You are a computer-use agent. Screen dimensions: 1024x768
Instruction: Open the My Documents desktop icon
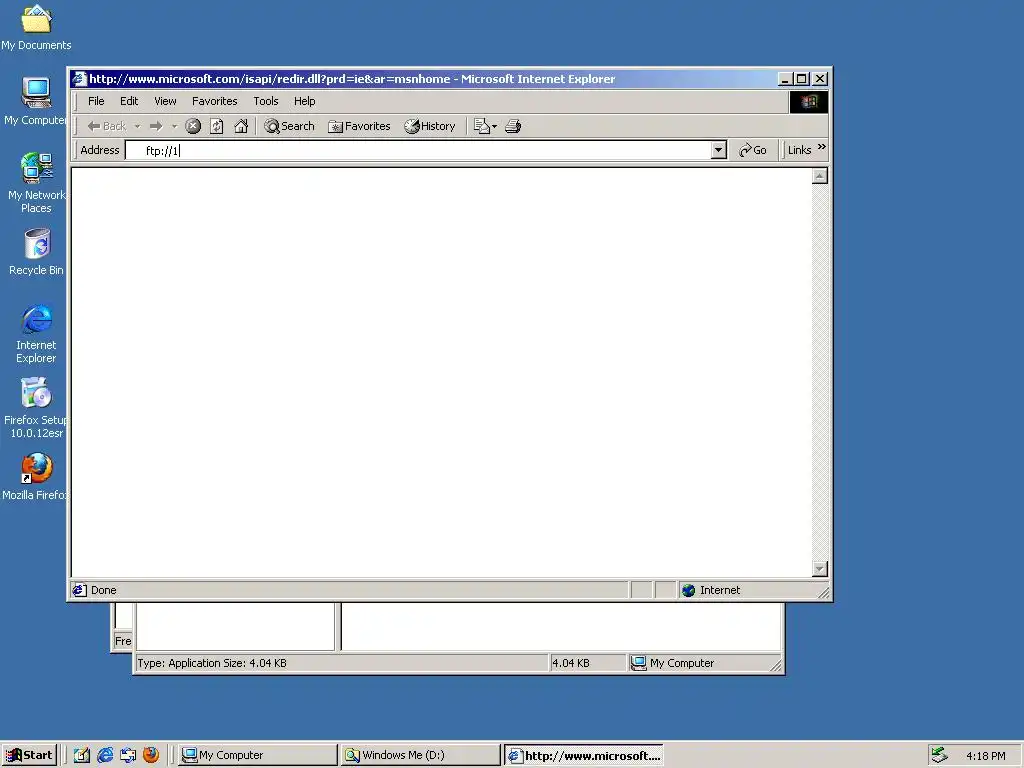pyautogui.click(x=36, y=27)
